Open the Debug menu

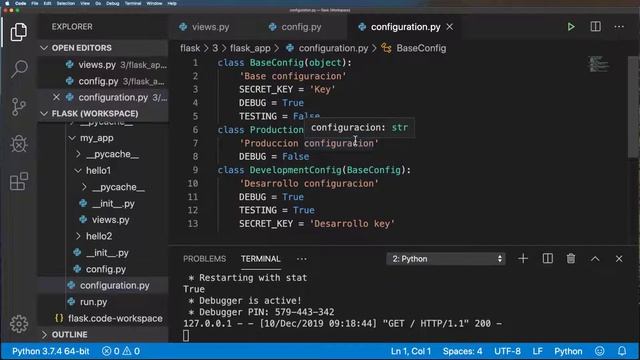coord(113,3)
